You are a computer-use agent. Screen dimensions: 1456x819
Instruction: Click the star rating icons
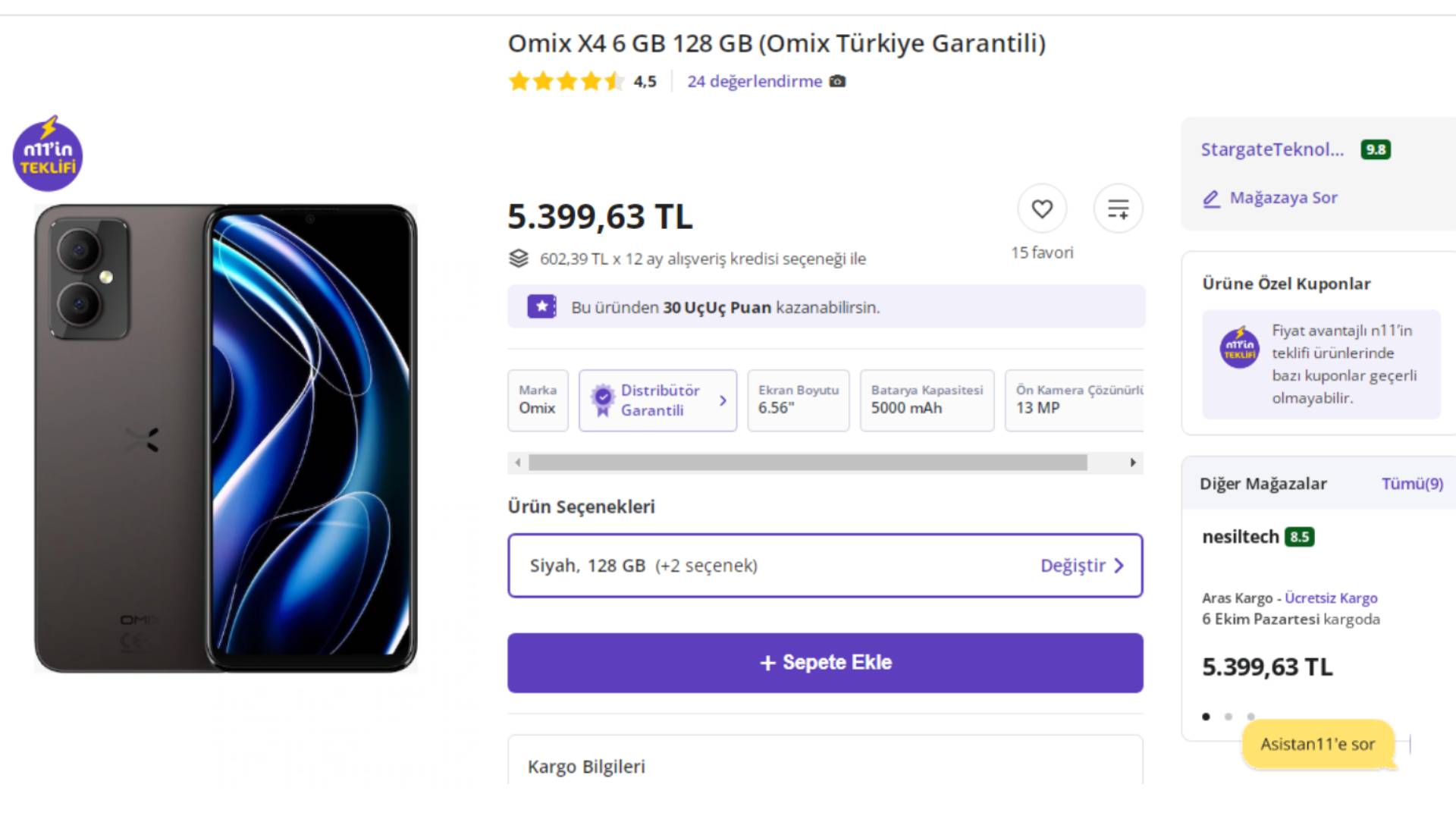tap(566, 81)
